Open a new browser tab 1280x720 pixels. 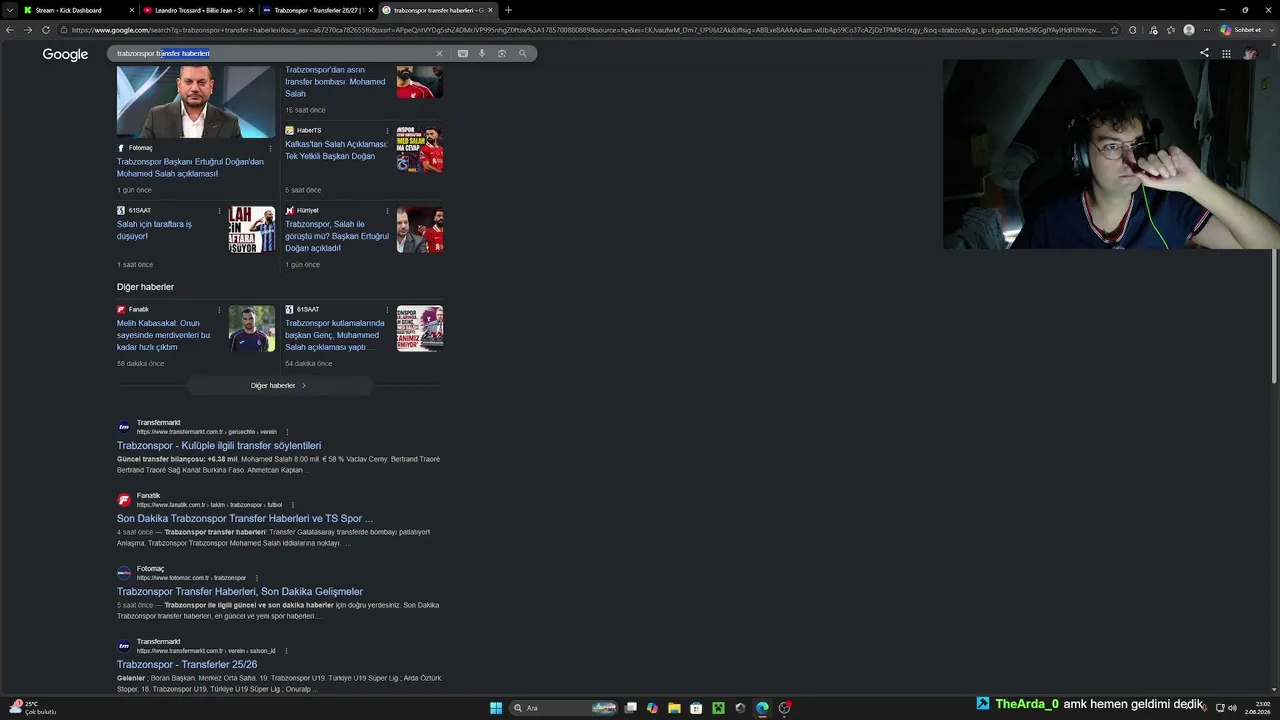pyautogui.click(x=508, y=10)
